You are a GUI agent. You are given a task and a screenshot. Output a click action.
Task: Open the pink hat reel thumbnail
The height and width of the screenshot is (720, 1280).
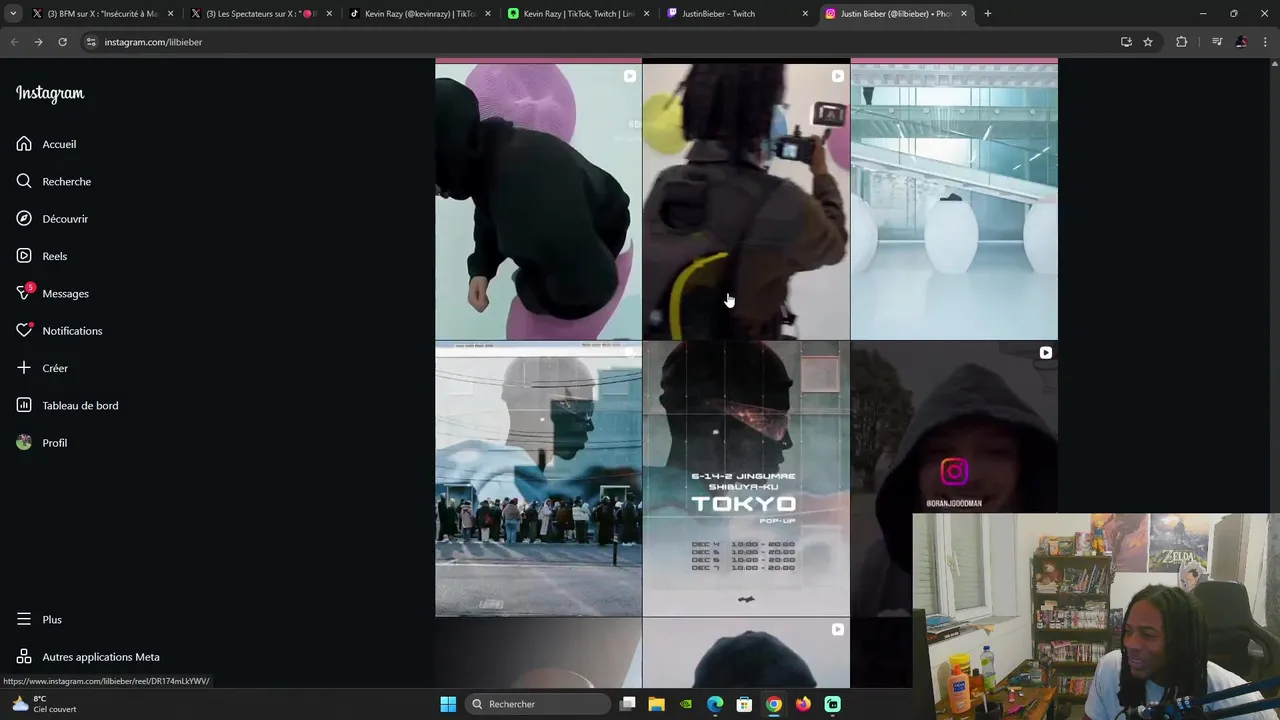click(x=538, y=202)
